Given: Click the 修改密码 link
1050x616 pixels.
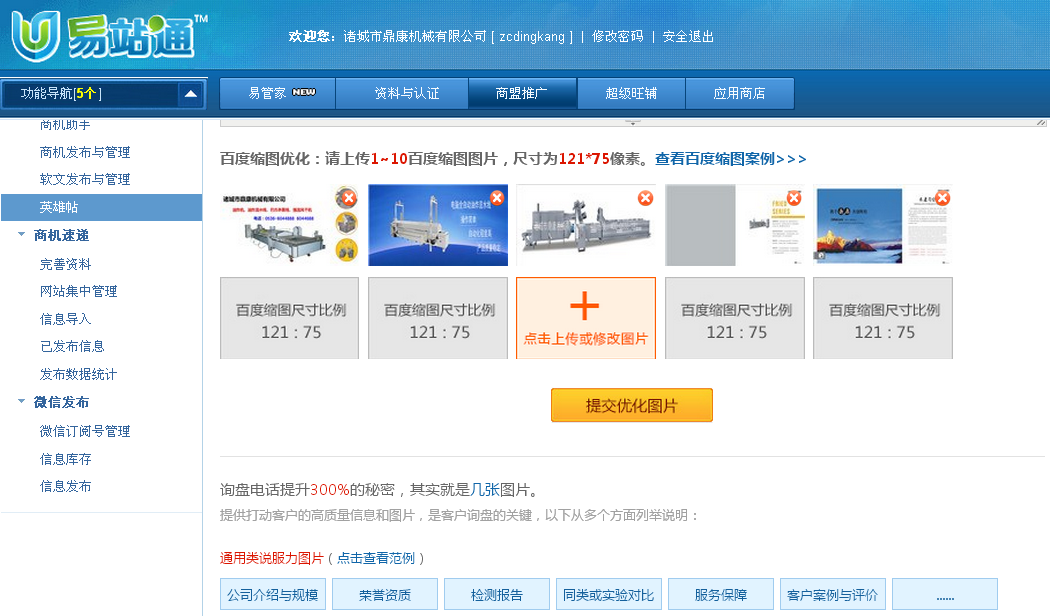Looking at the screenshot, I should pyautogui.click(x=617, y=36).
